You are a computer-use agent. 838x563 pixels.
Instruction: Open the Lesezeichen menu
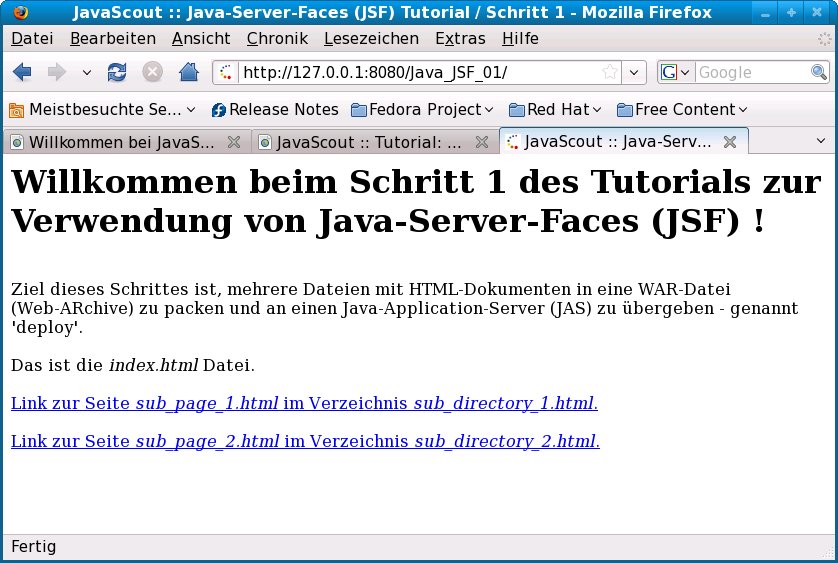371,38
